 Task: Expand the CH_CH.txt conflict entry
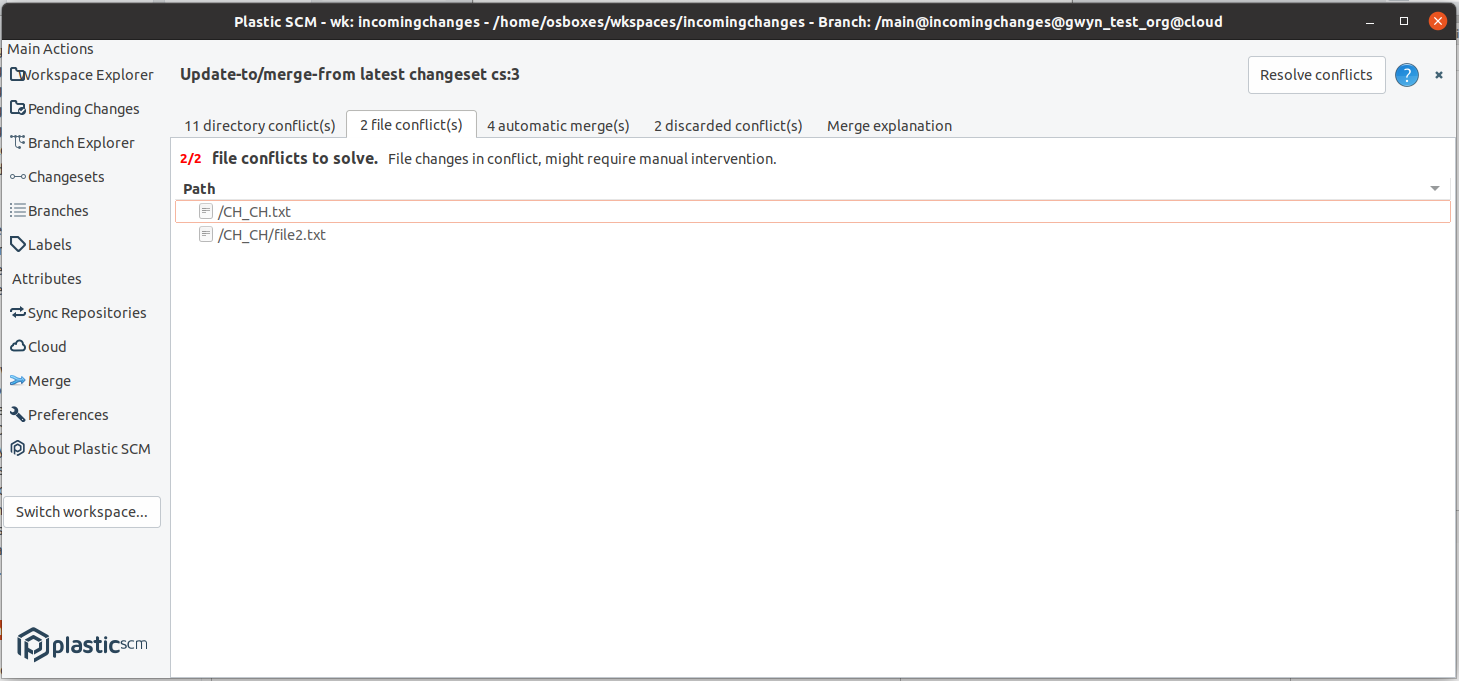pyautogui.click(x=205, y=211)
